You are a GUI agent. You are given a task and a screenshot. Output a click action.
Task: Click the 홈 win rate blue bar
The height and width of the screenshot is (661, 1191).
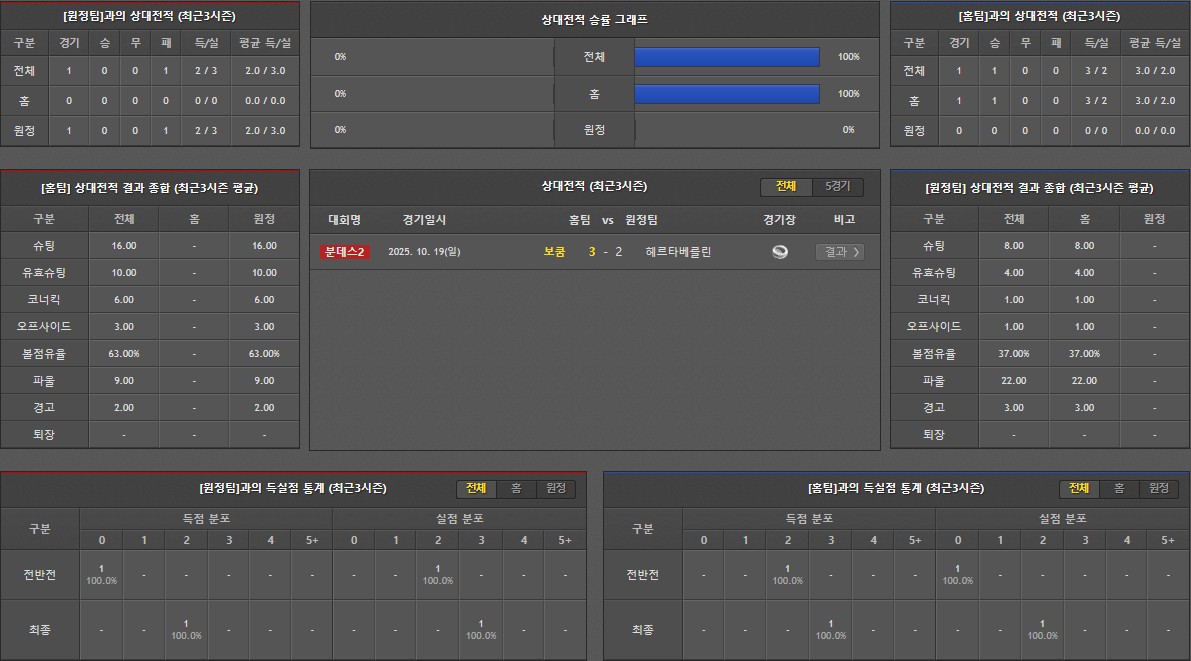click(727, 93)
